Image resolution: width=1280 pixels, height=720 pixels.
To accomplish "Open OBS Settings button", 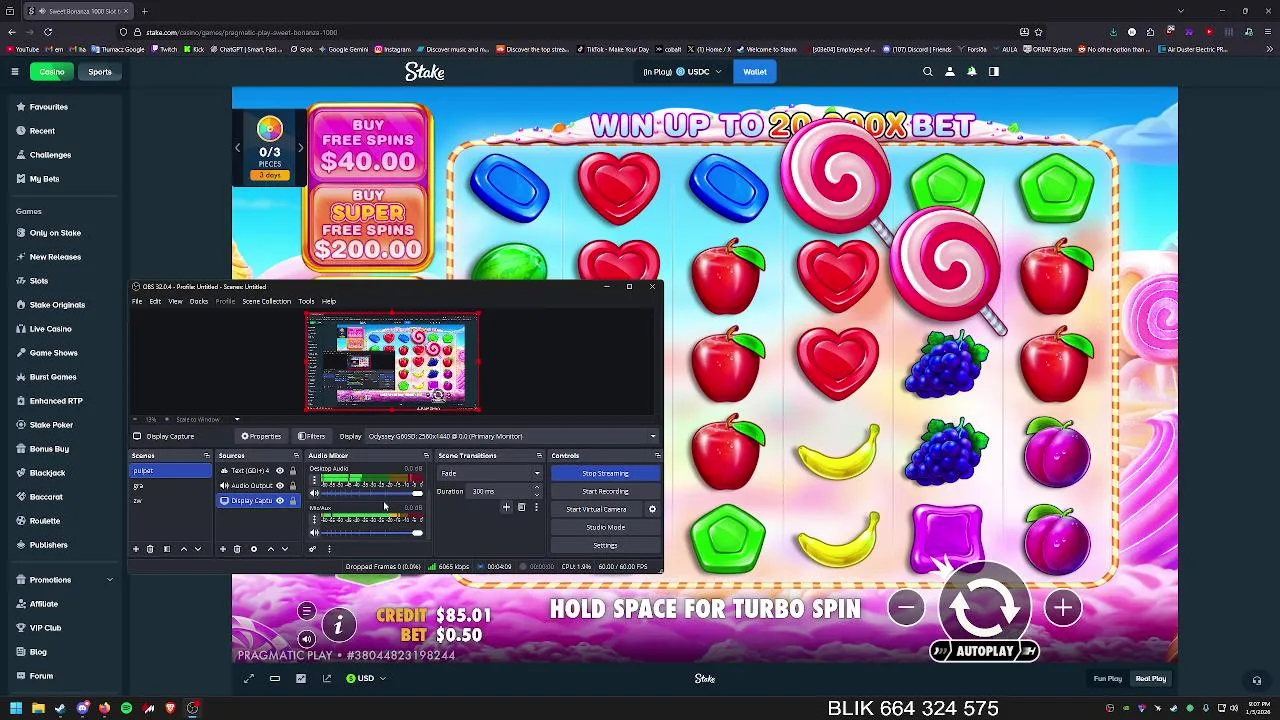I will tap(605, 546).
